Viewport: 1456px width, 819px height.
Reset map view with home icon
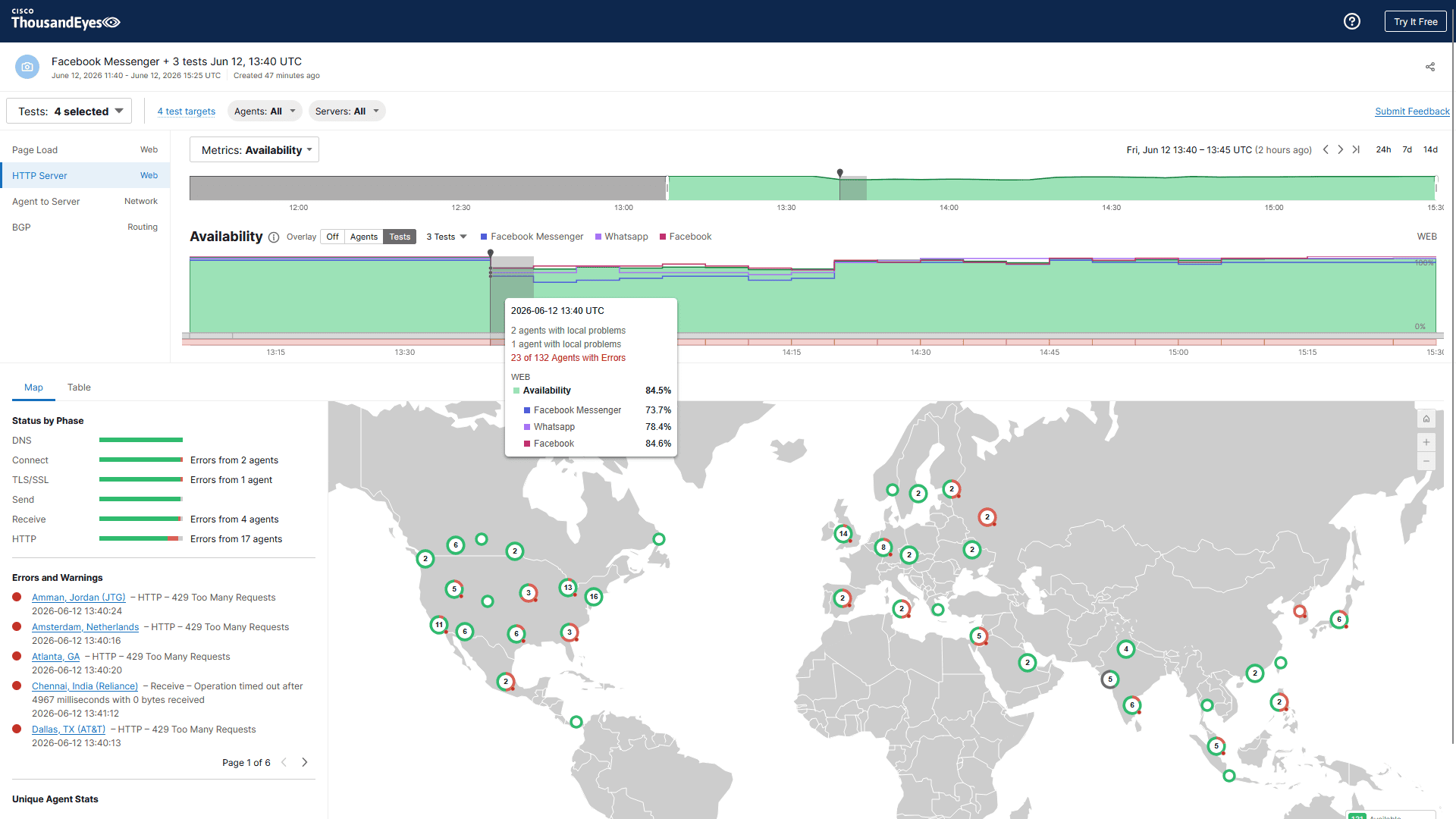click(x=1426, y=419)
